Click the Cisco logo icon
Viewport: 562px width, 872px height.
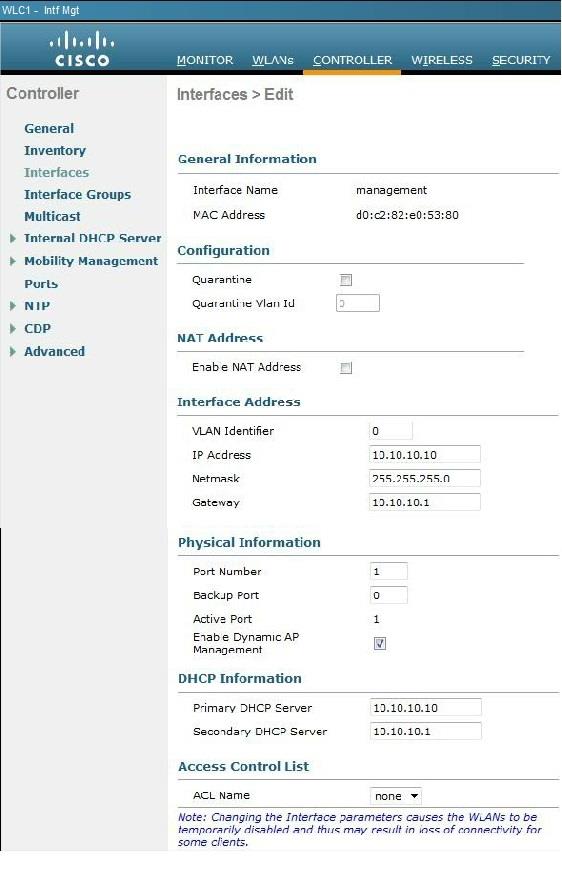click(x=82, y=49)
